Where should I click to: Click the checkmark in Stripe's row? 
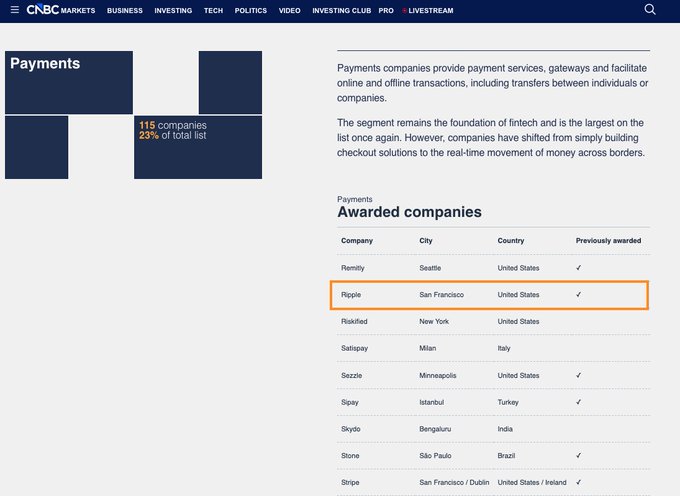tap(578, 482)
